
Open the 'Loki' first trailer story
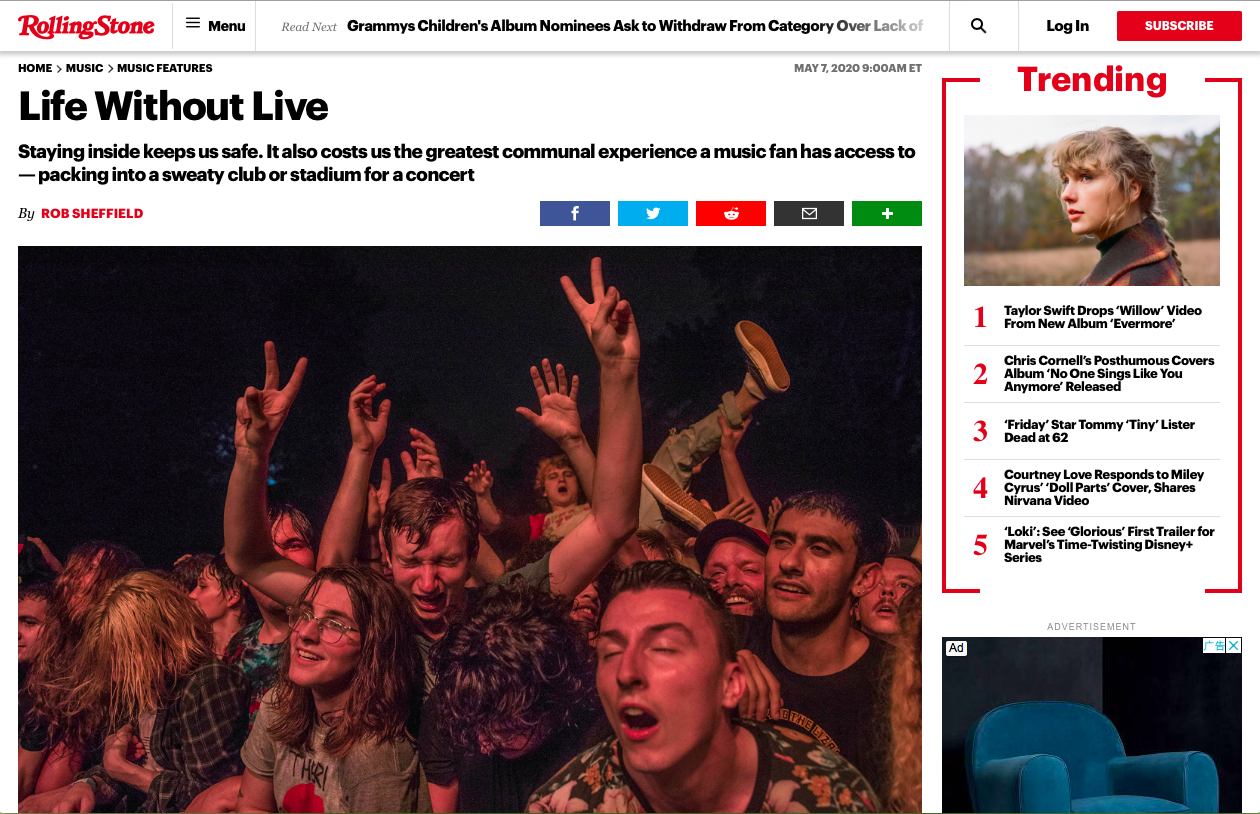1109,544
